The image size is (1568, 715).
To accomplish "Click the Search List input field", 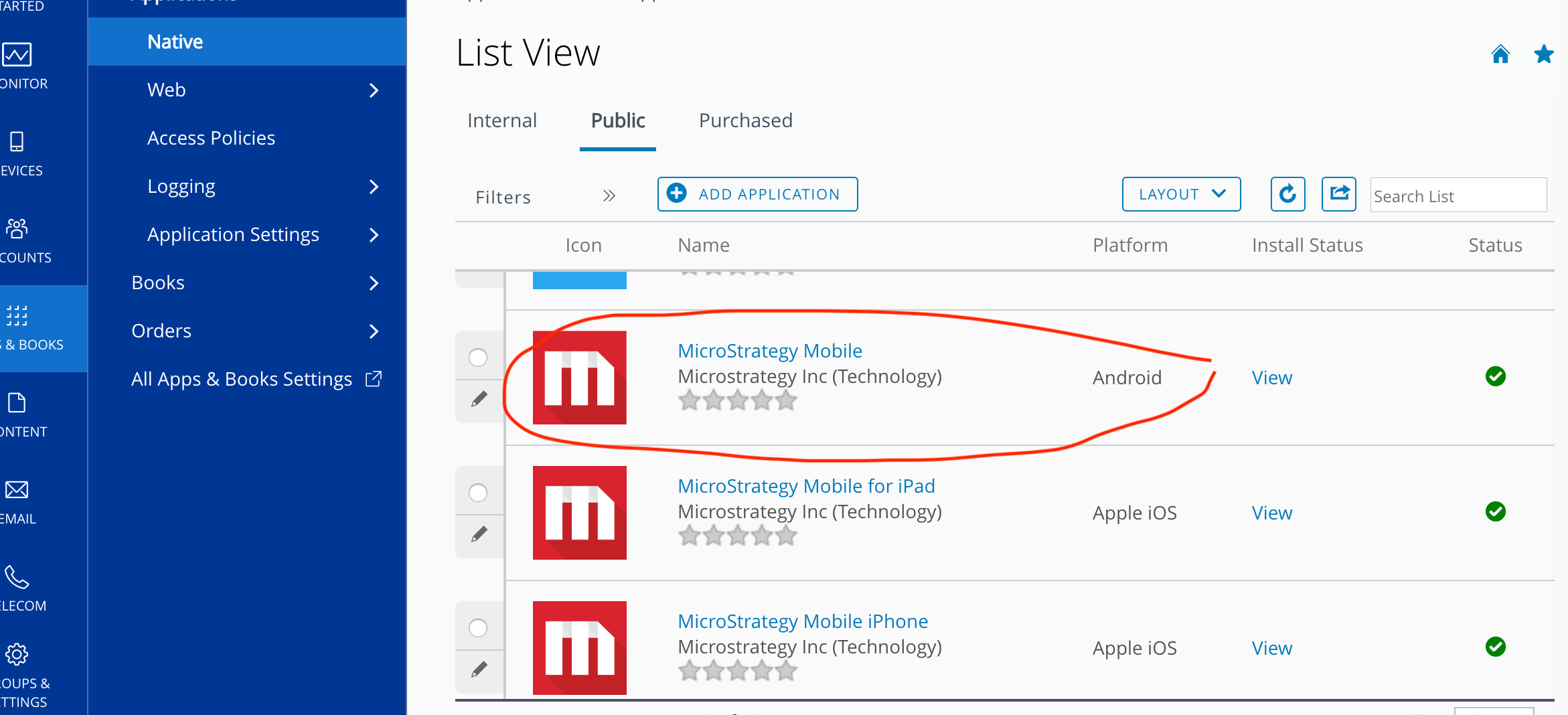I will [1458, 195].
